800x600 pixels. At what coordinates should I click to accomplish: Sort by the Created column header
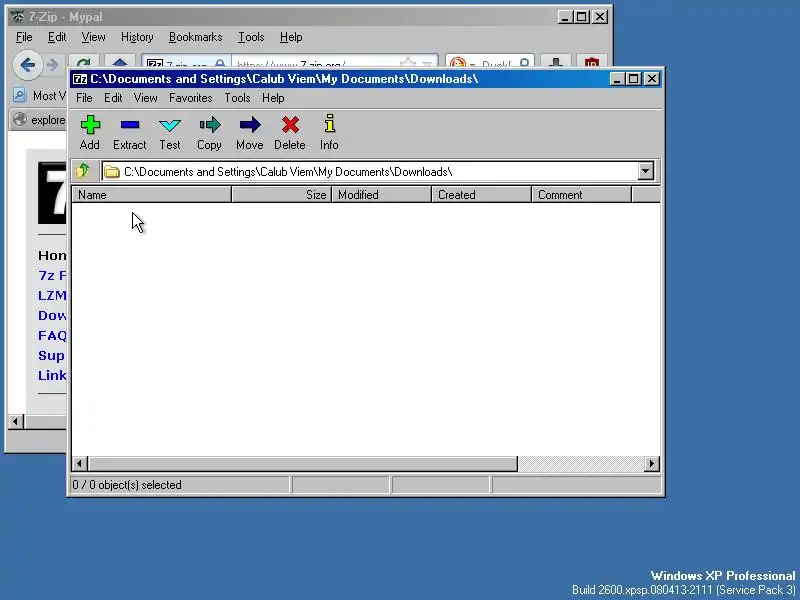coord(482,195)
